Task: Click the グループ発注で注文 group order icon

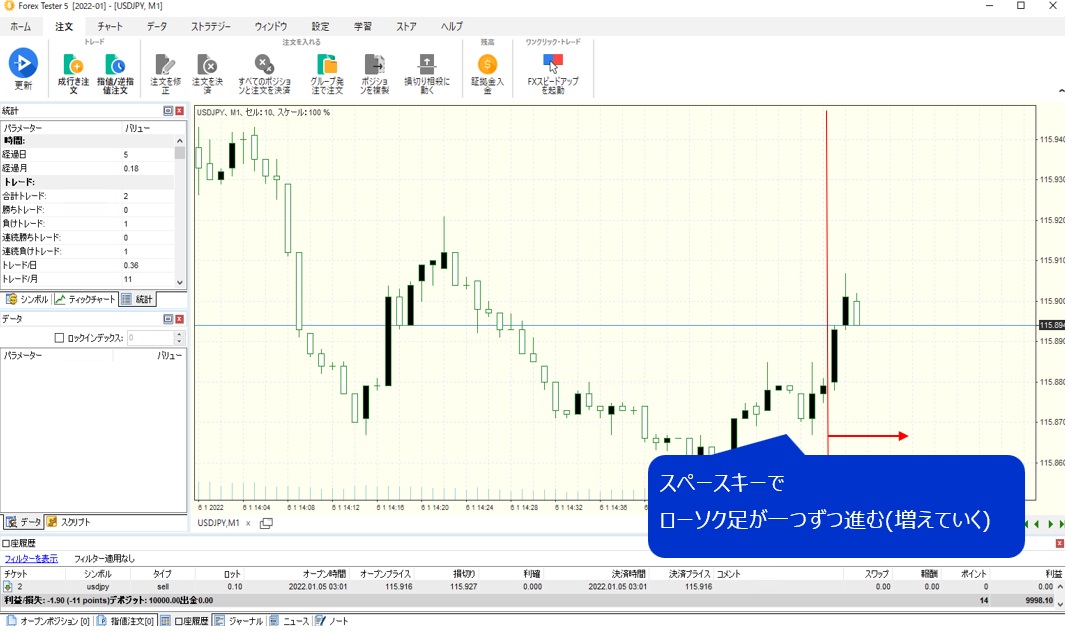Action: [326, 67]
